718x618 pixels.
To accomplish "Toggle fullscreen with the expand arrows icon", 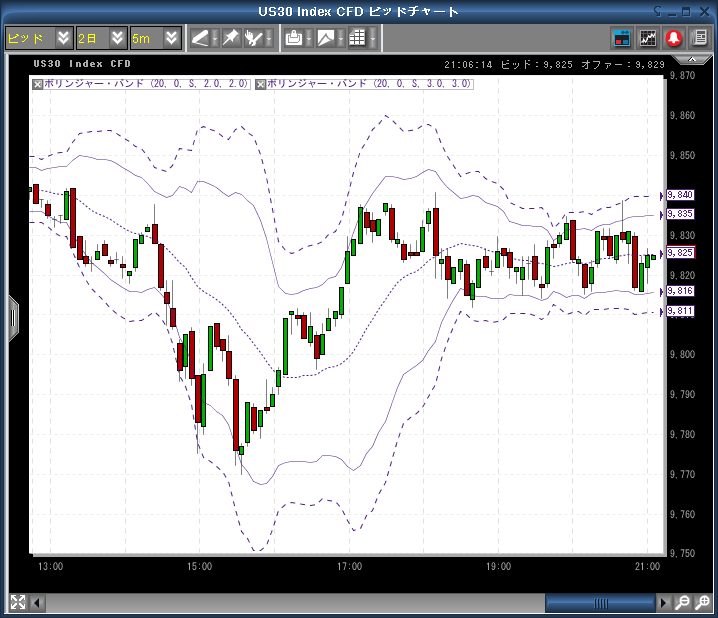I will click(17, 603).
